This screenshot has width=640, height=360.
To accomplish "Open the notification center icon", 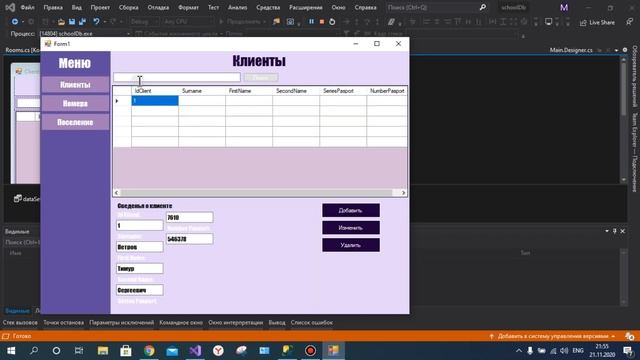I will (628, 351).
